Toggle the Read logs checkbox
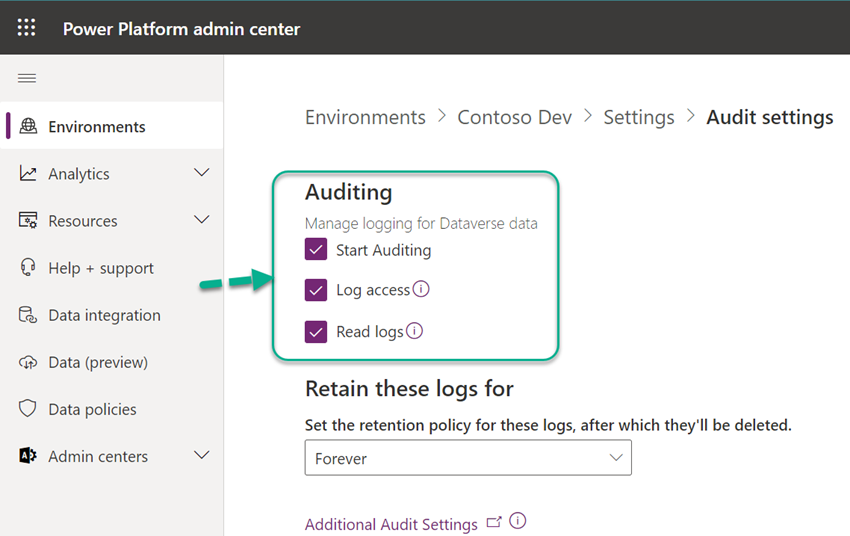This screenshot has width=850, height=536. (x=315, y=332)
